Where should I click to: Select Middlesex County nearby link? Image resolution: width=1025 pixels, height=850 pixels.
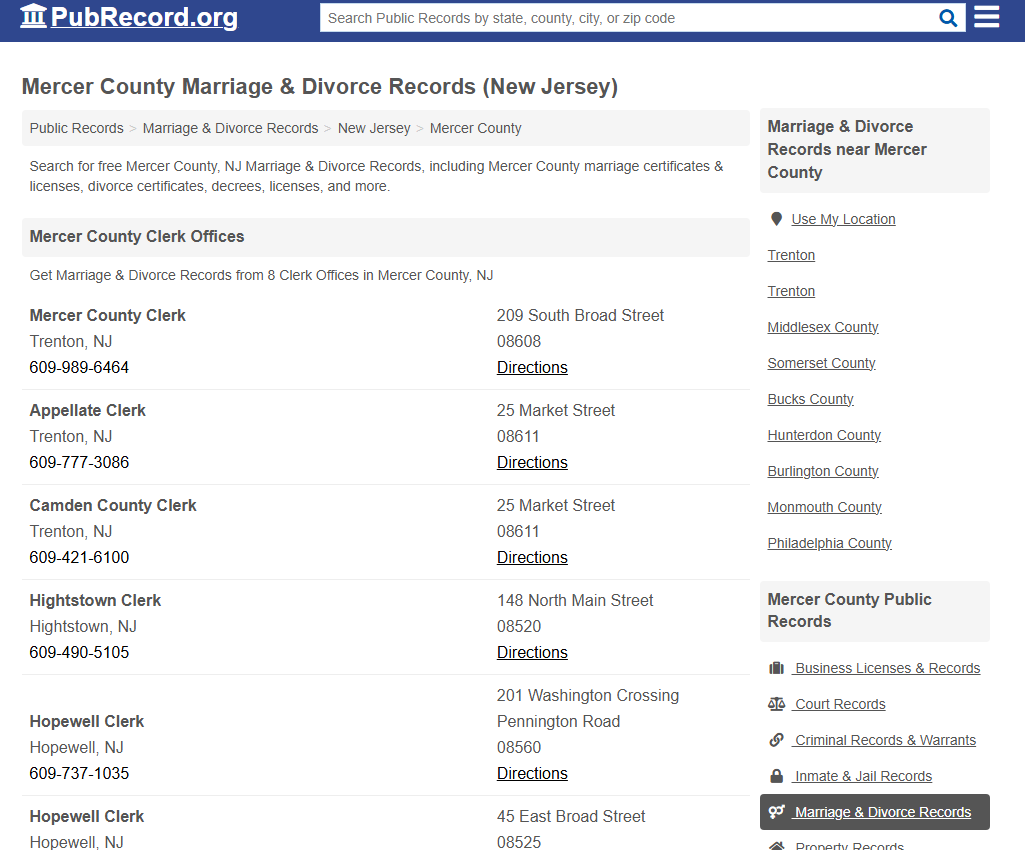823,327
